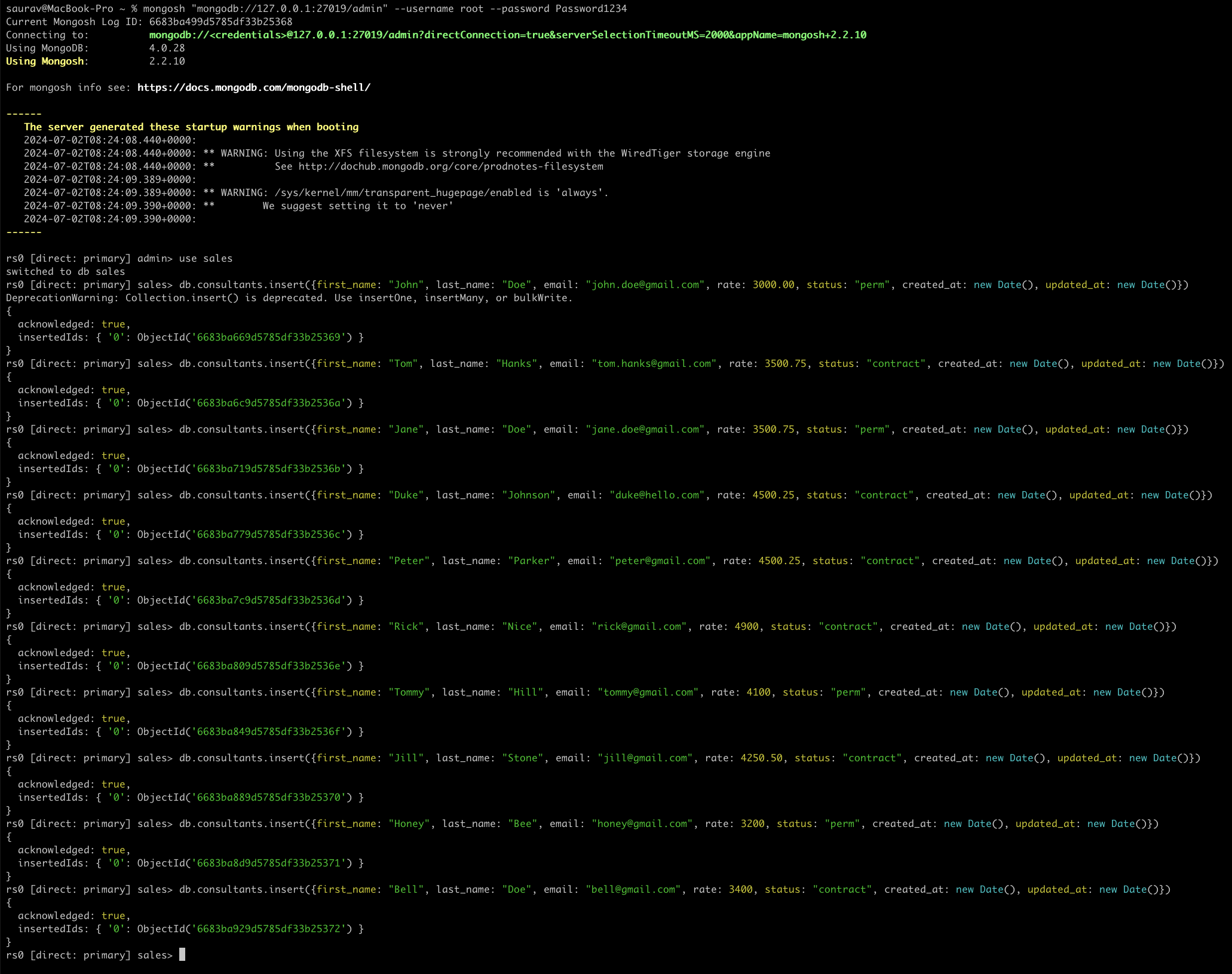1232x974 pixels.
Task: Click the first_name value "Peter"
Action: [409, 560]
